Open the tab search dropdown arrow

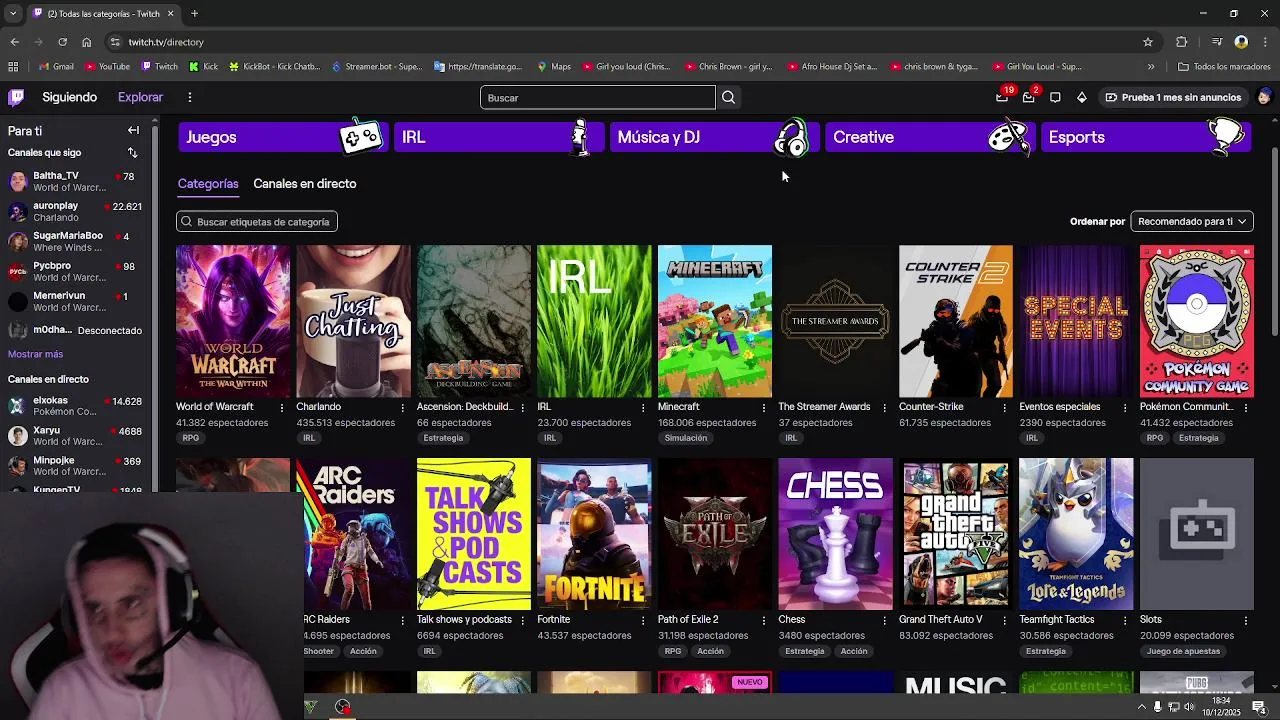coord(12,13)
